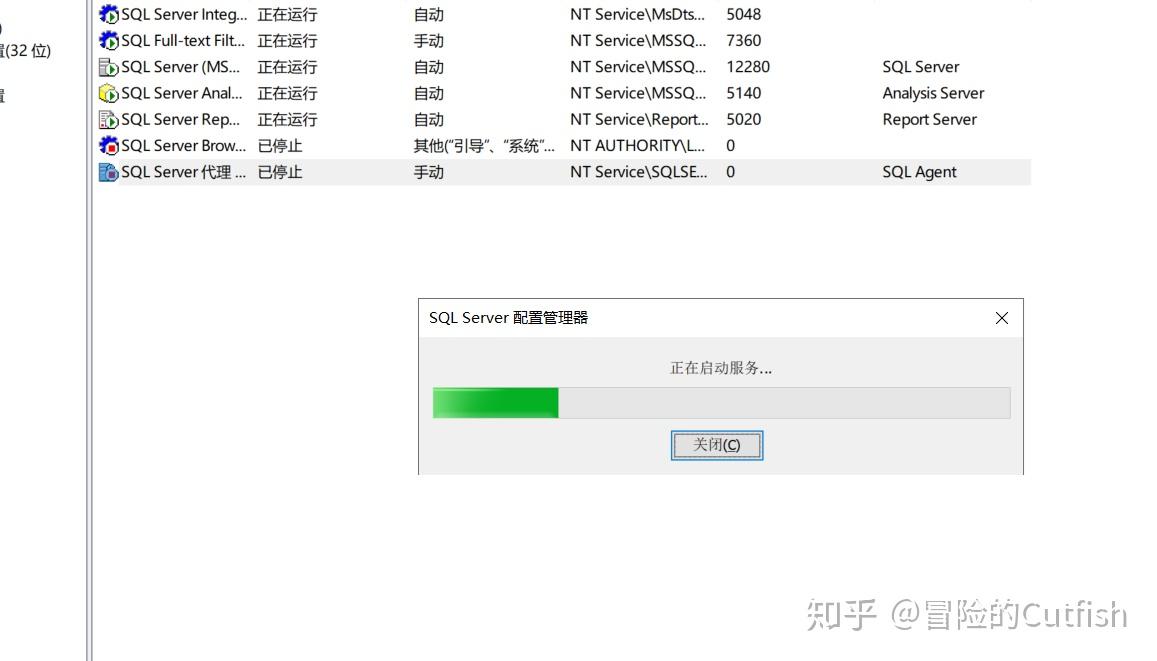Click the SQL Server 代理 agent service icon

tap(108, 171)
